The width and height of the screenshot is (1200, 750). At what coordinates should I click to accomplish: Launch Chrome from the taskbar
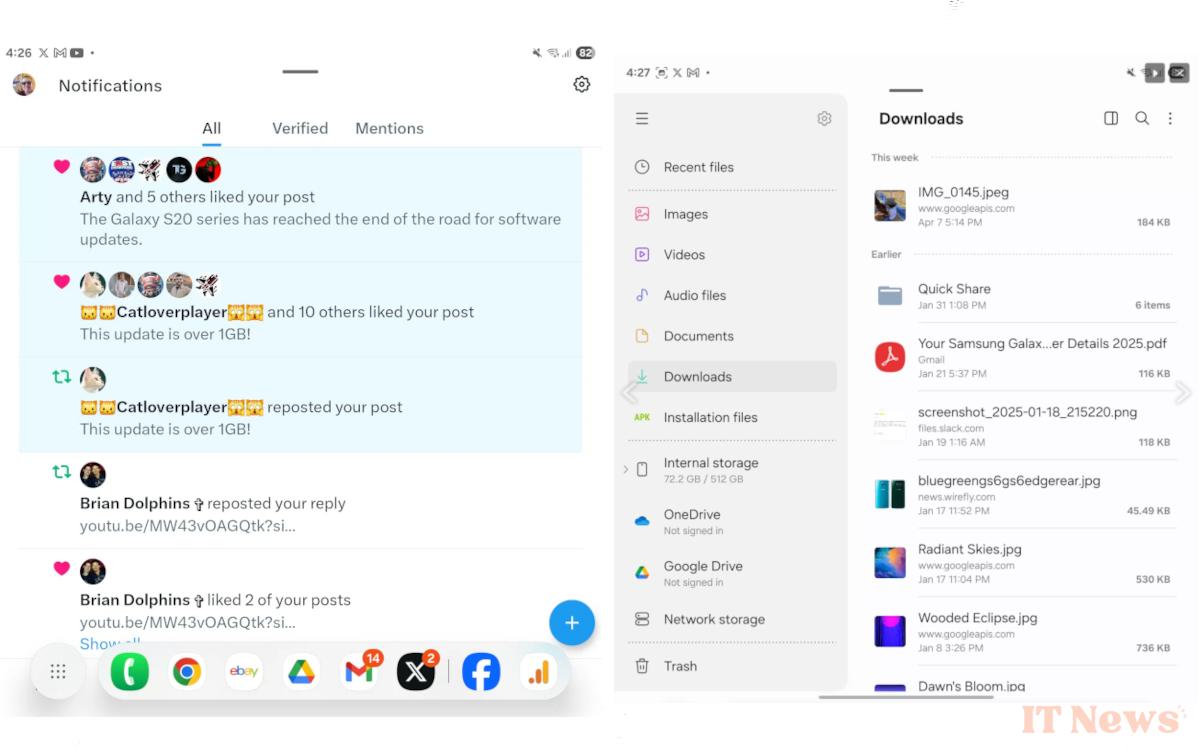pos(187,672)
